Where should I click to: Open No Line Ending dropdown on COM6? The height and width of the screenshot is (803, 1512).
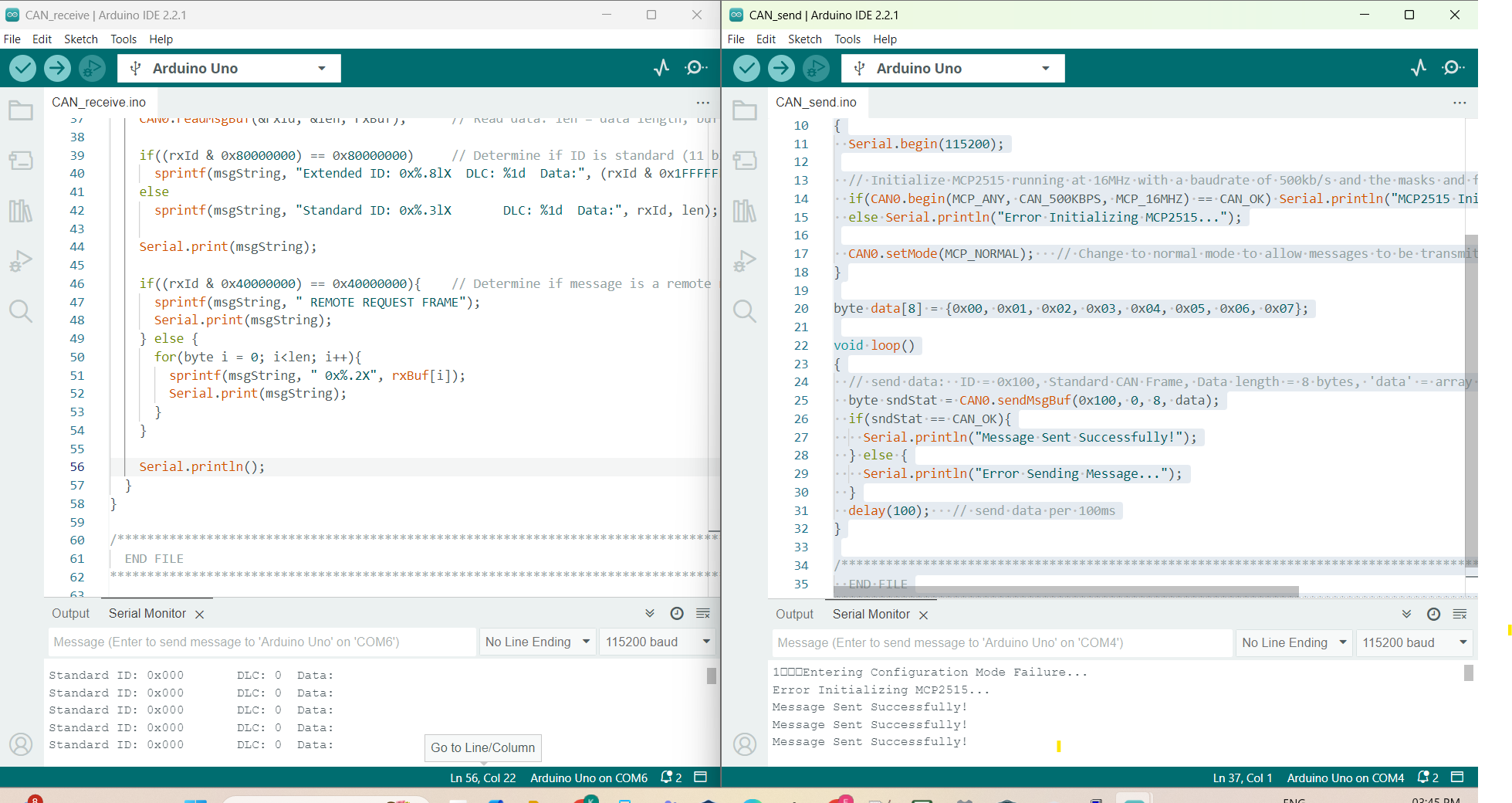[537, 642]
